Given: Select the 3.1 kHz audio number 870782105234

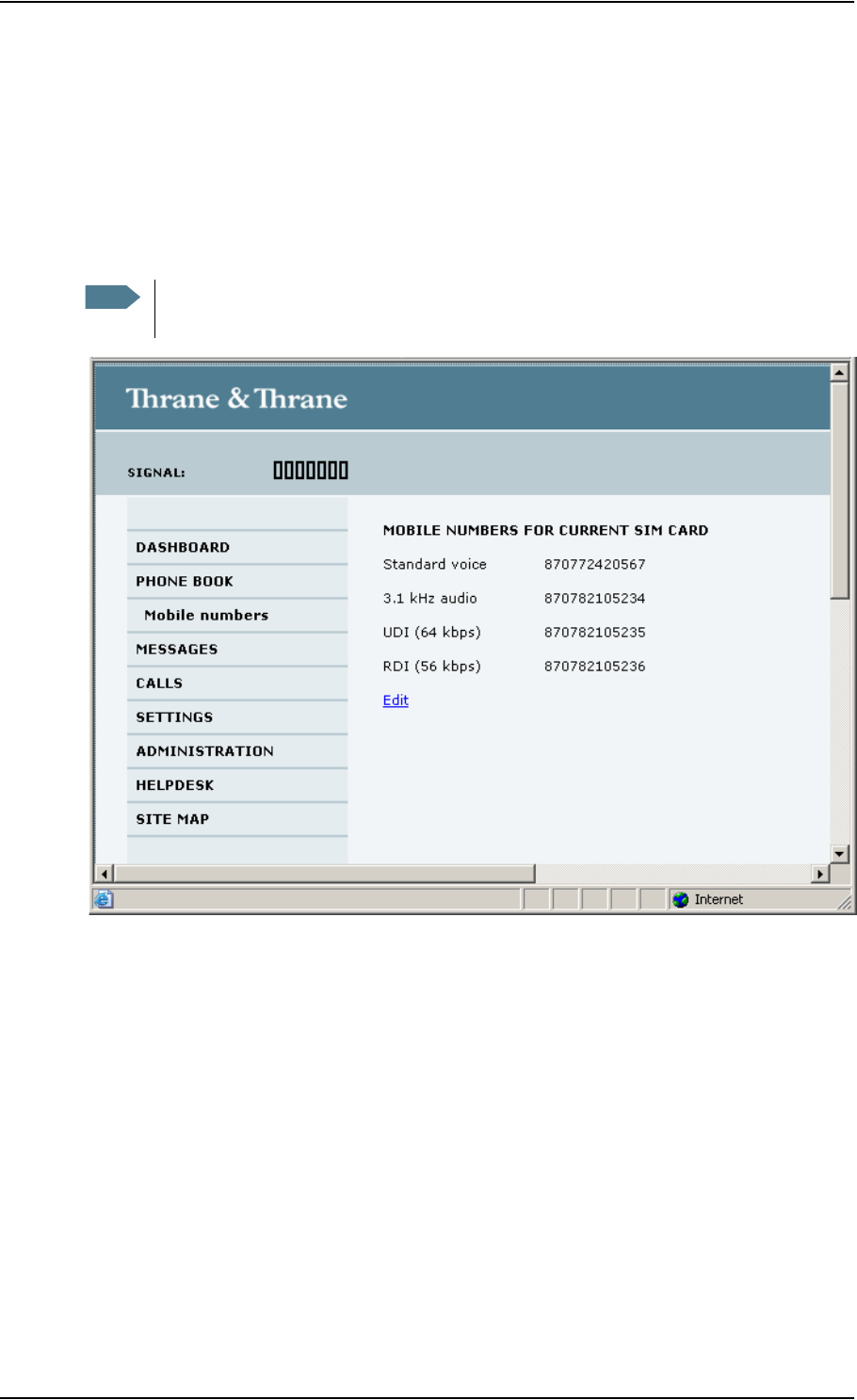Looking at the screenshot, I should [595, 598].
